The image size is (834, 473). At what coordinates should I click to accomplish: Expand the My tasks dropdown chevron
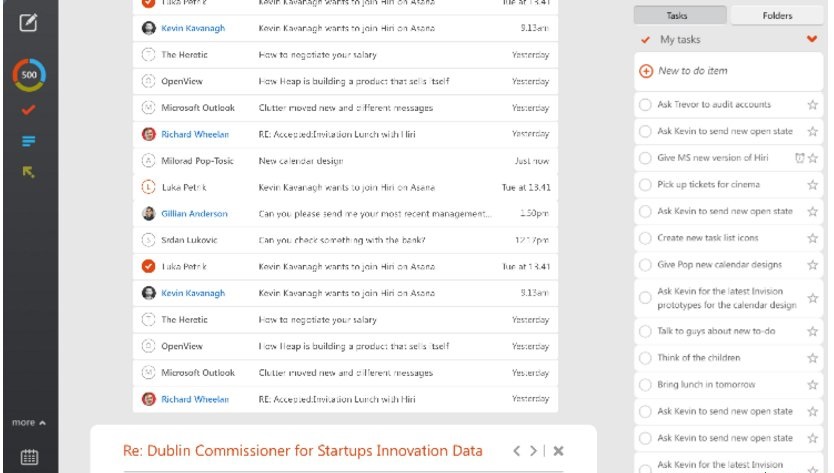pos(812,39)
